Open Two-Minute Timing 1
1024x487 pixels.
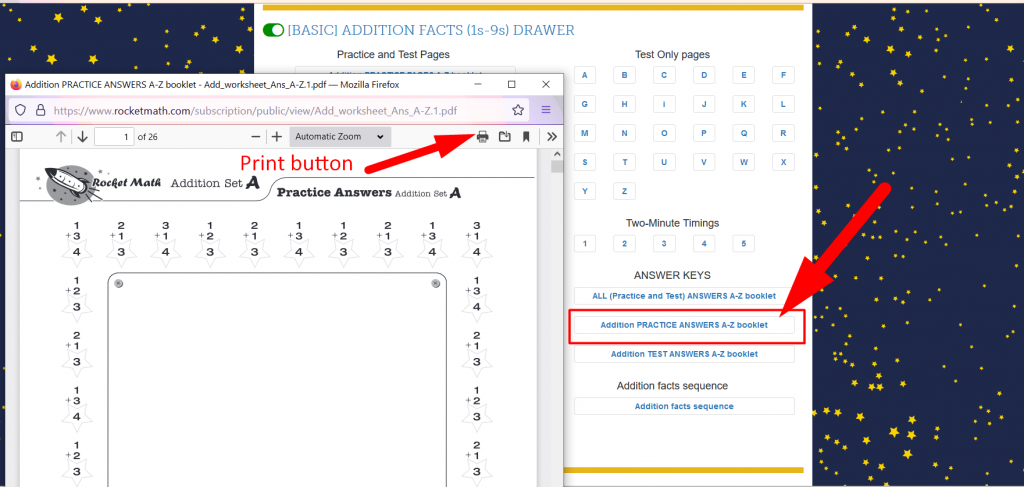point(584,244)
